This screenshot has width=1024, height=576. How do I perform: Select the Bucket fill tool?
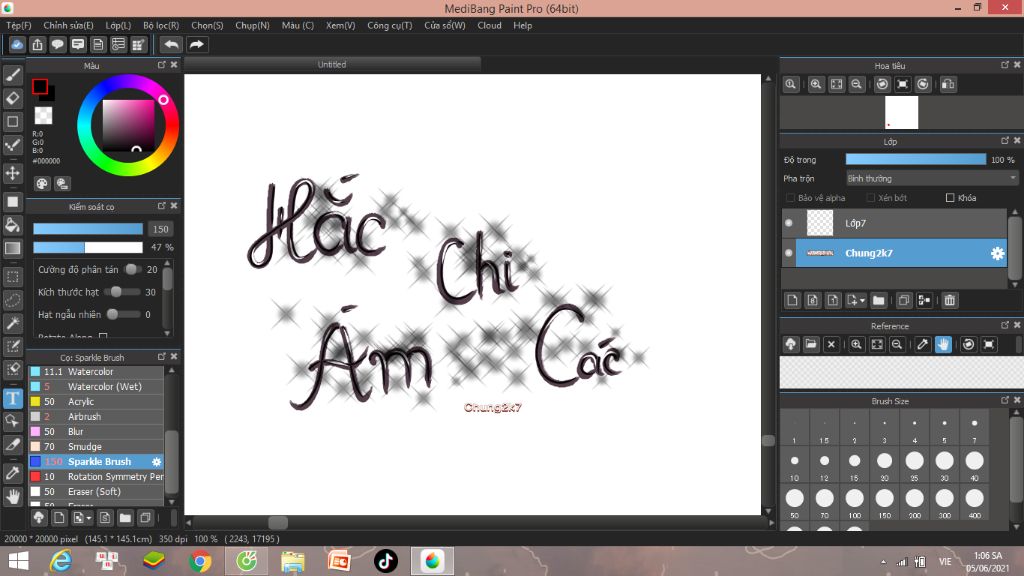point(12,225)
